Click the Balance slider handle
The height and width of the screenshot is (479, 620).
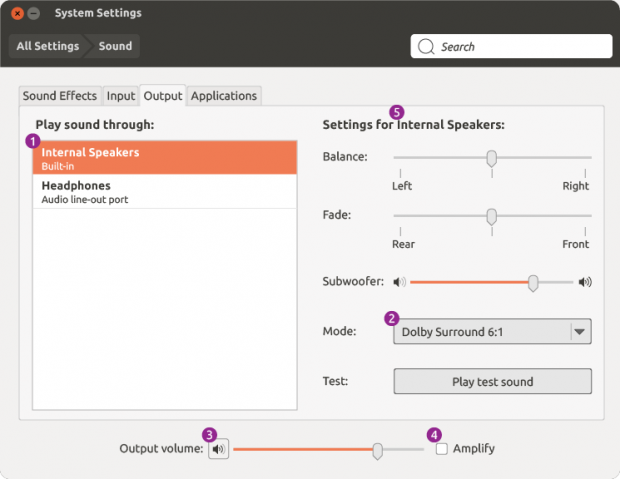tap(491, 158)
